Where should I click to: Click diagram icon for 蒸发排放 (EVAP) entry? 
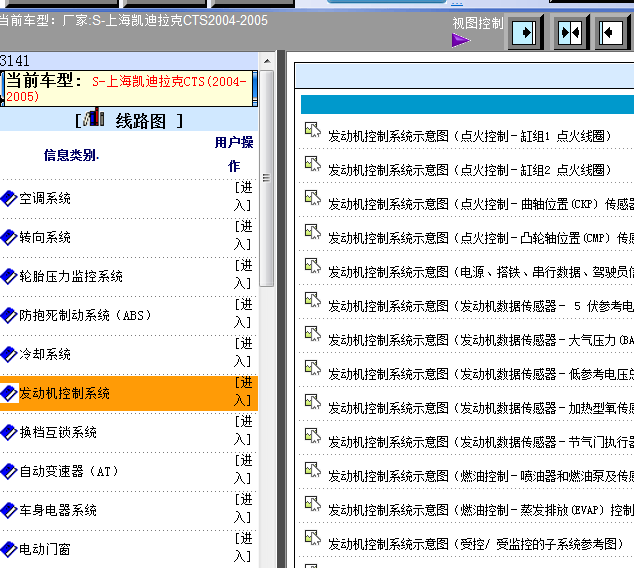[x=313, y=504]
